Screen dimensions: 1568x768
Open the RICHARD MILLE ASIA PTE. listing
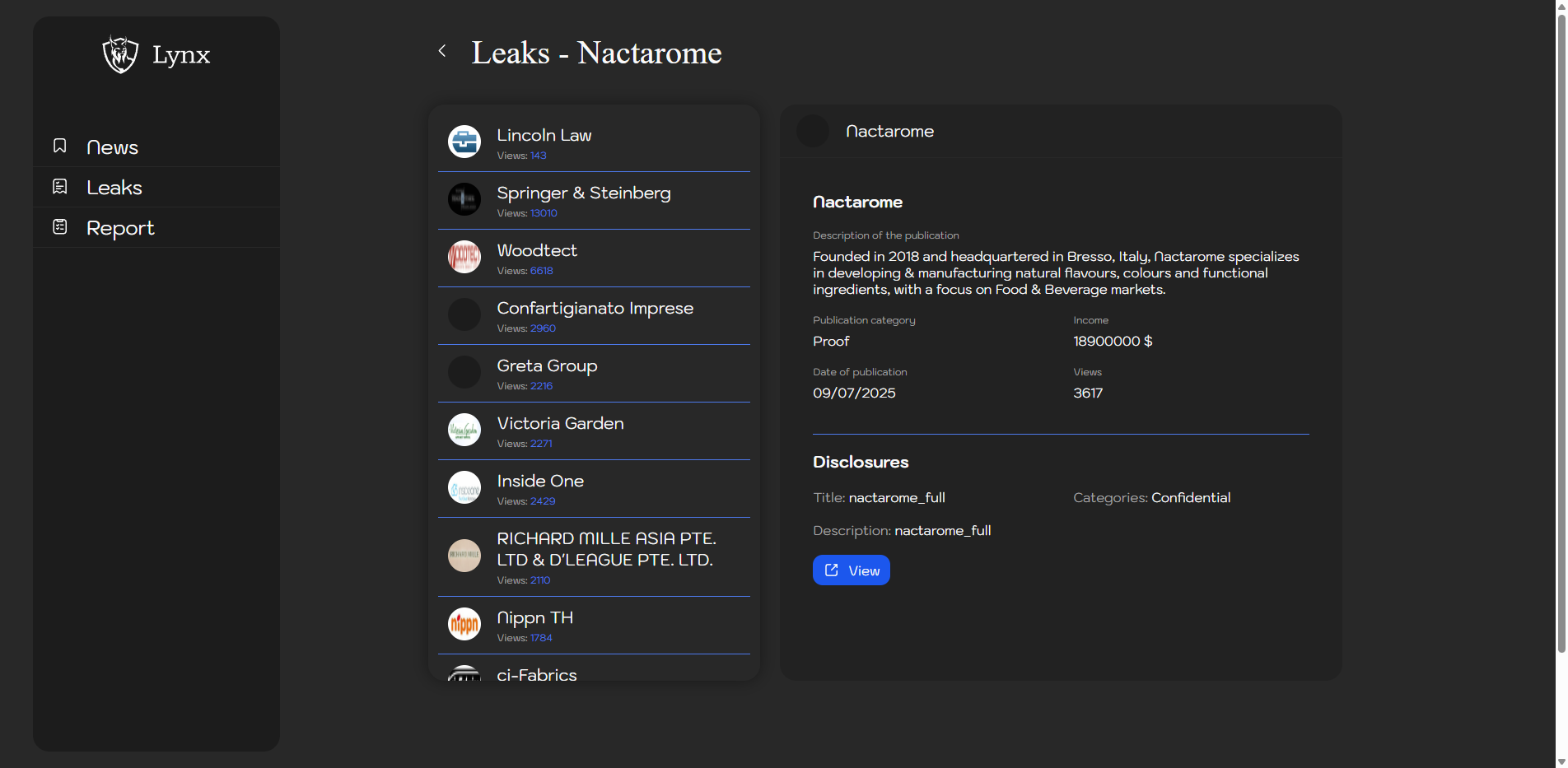click(605, 549)
